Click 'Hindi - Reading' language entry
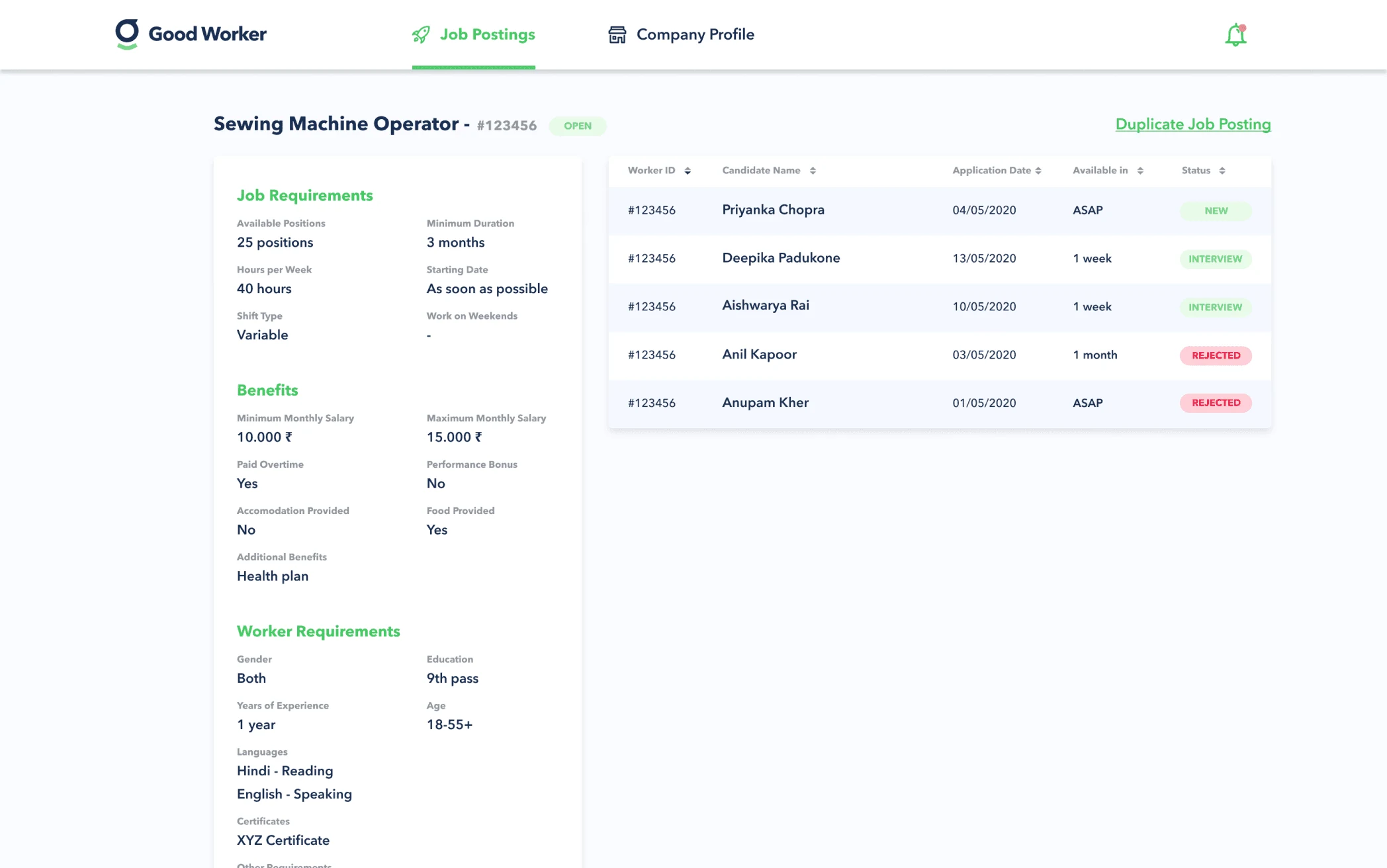The height and width of the screenshot is (868, 1387). click(x=285, y=771)
